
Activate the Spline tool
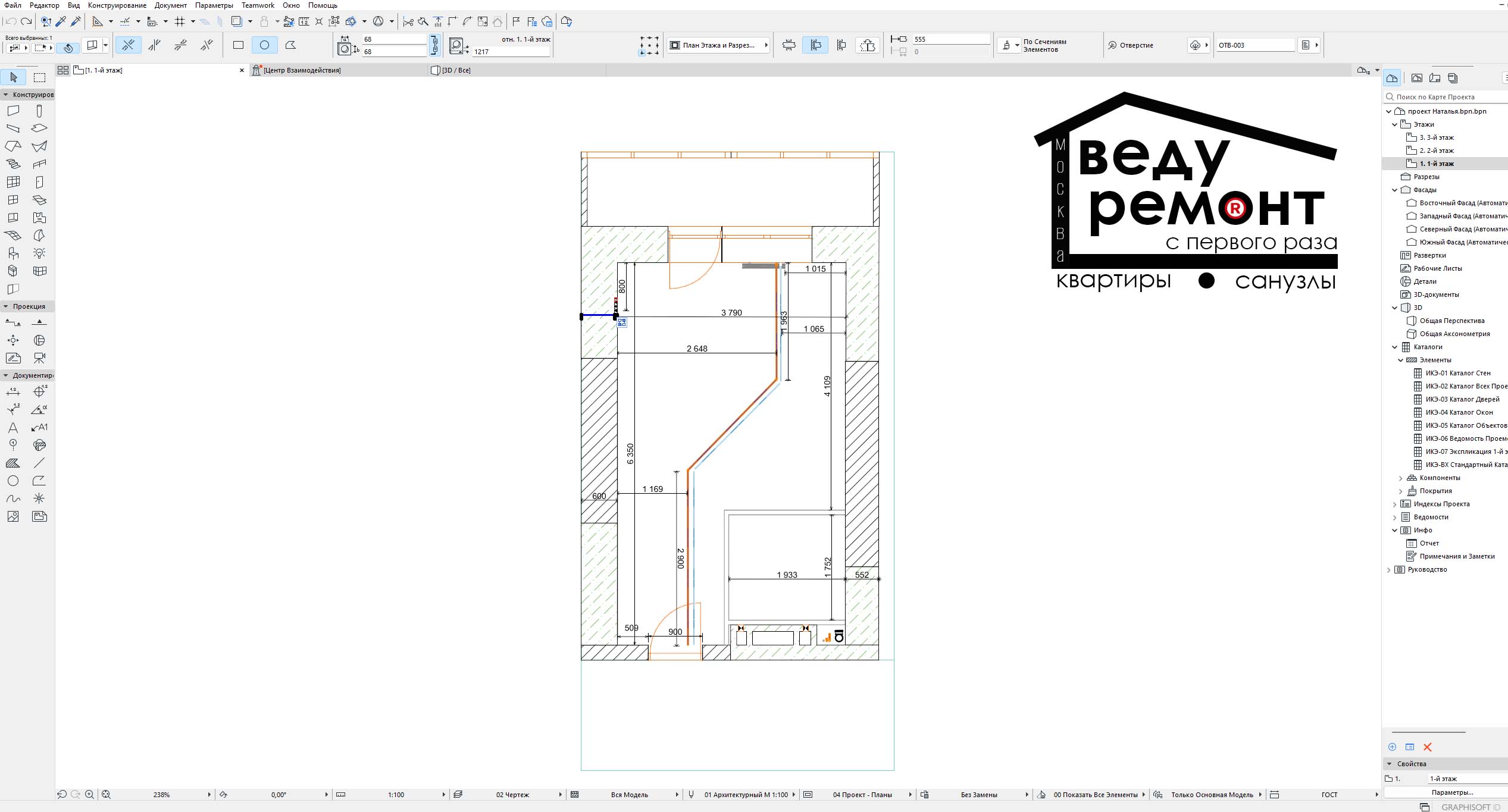pos(13,499)
